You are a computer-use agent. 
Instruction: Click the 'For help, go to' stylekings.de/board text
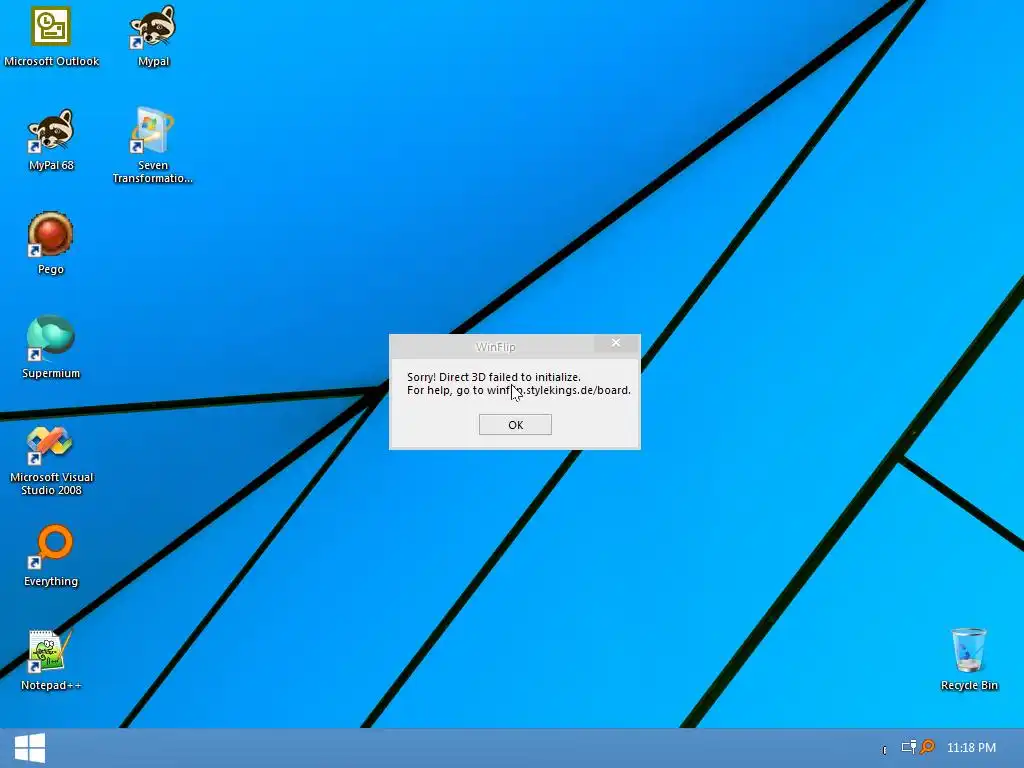pos(519,390)
